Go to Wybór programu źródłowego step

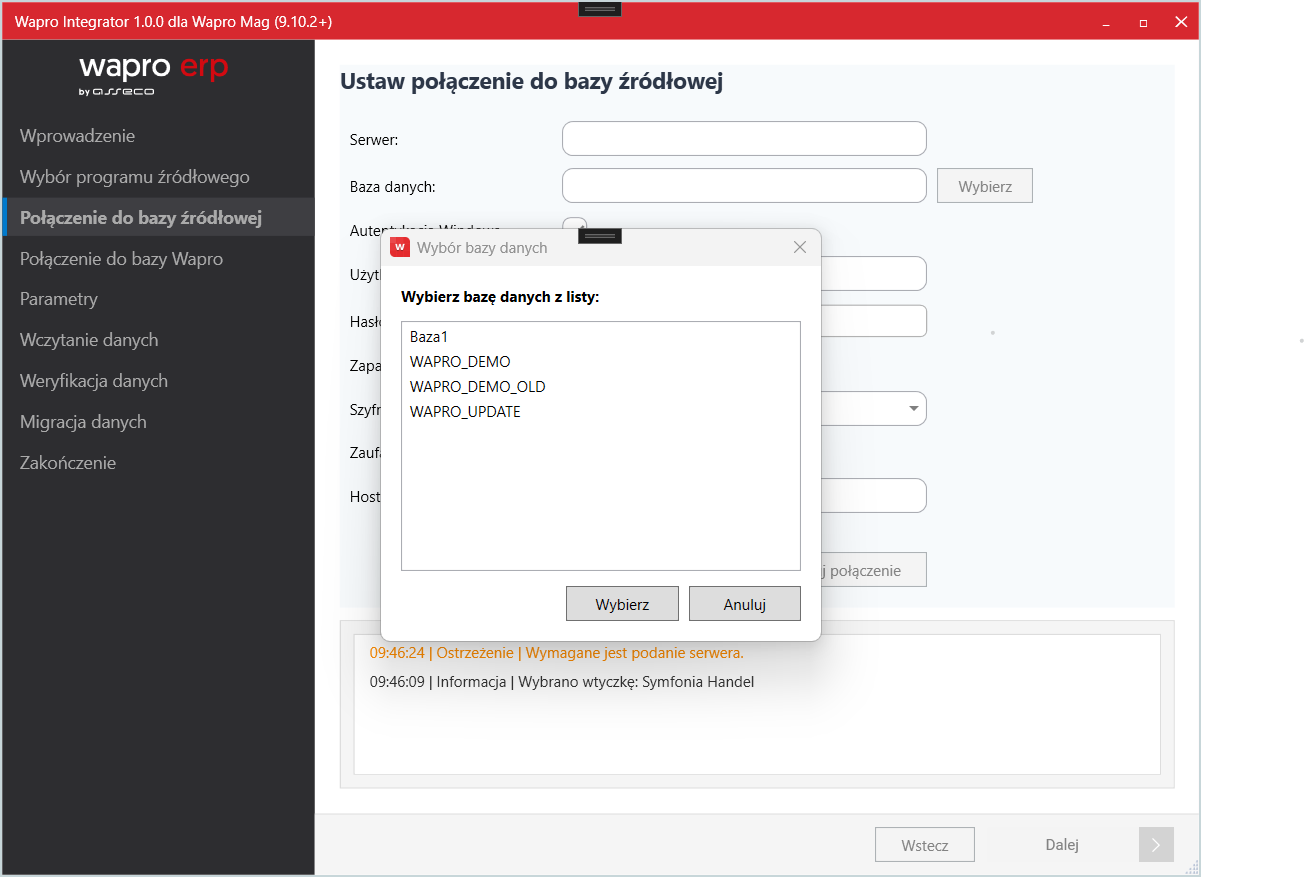click(x=135, y=177)
